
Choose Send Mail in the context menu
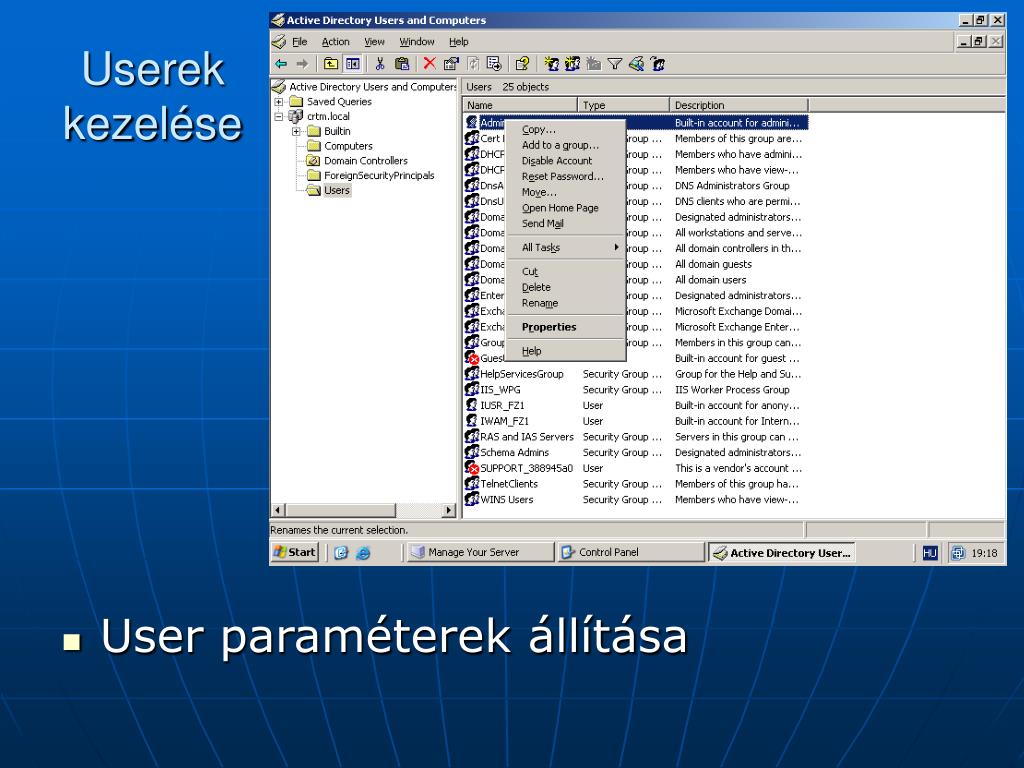(565, 223)
